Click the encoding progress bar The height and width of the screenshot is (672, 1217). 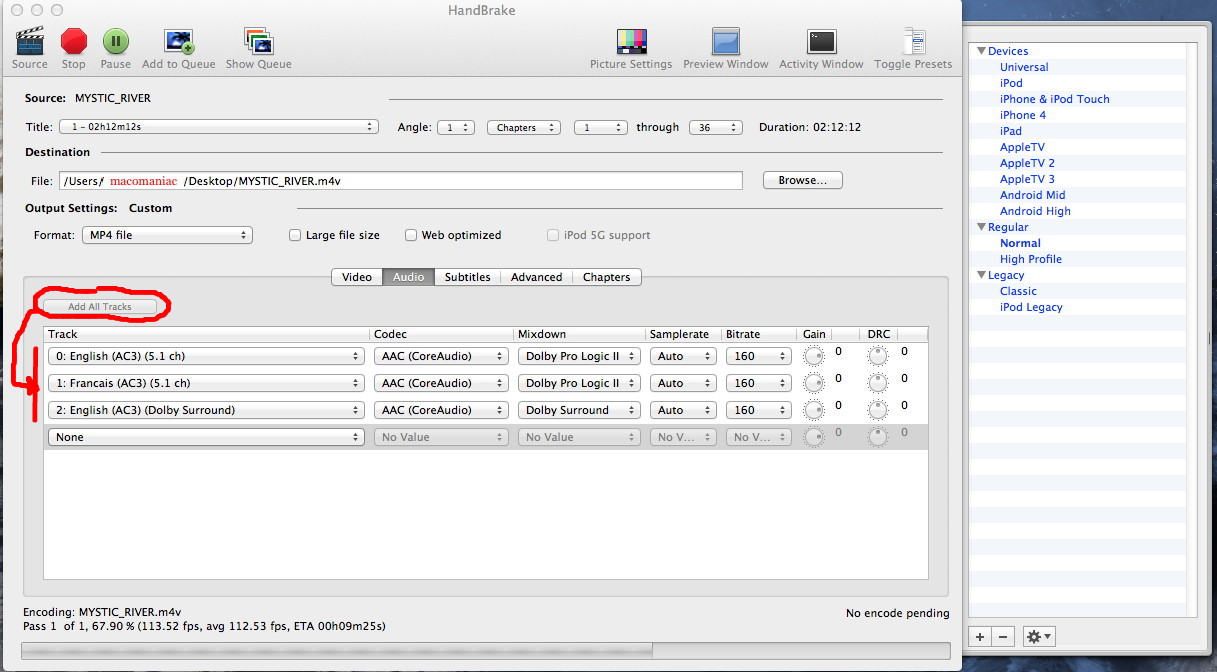pyautogui.click(x=486, y=650)
